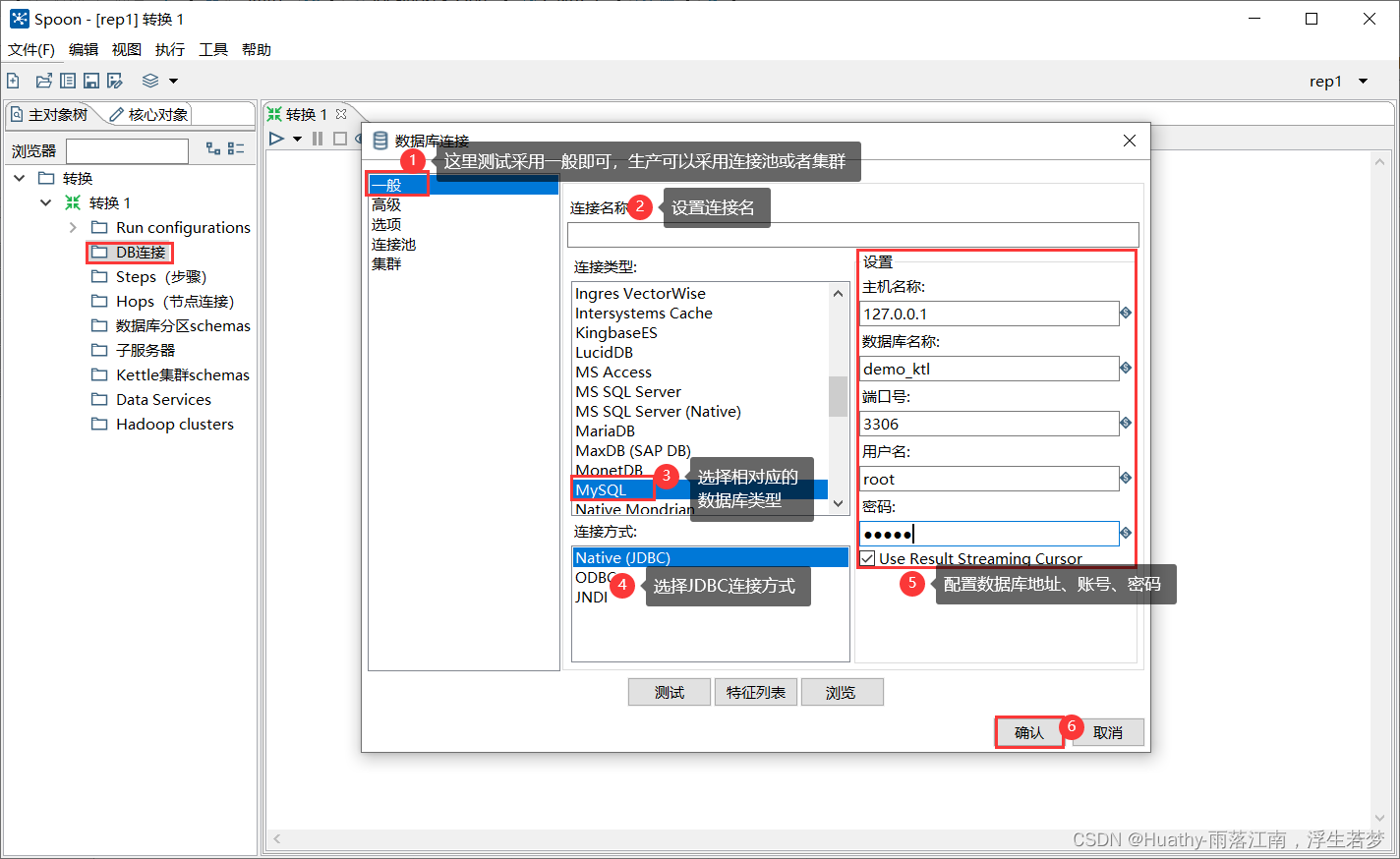Select the Native (JDBC) access method

tap(710, 557)
